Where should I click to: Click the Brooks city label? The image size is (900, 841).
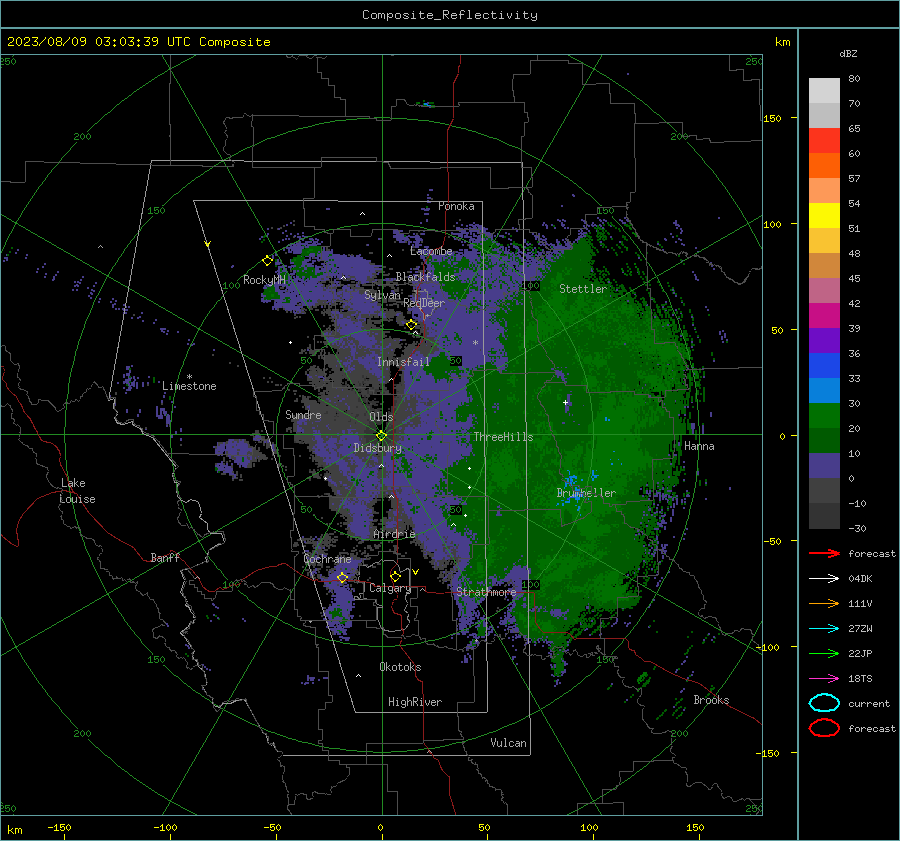pyautogui.click(x=711, y=700)
